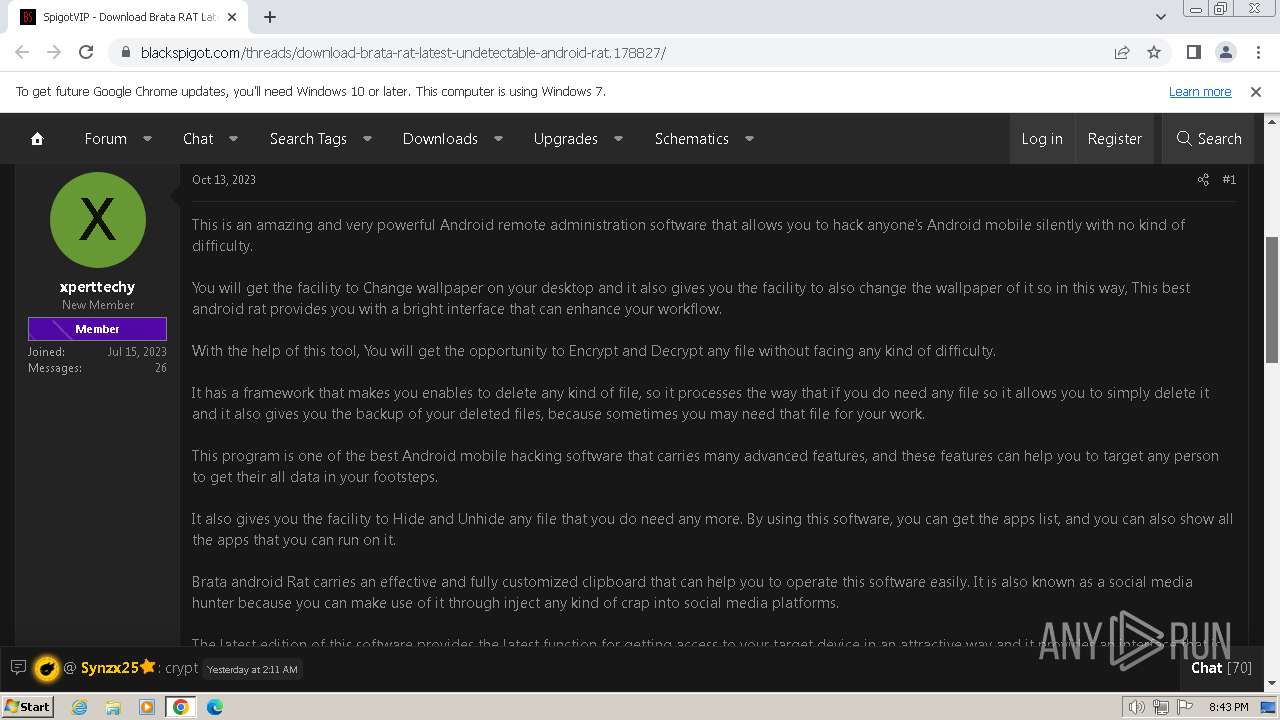
Task: Open Synzx25's chat avatar
Action: 46,668
